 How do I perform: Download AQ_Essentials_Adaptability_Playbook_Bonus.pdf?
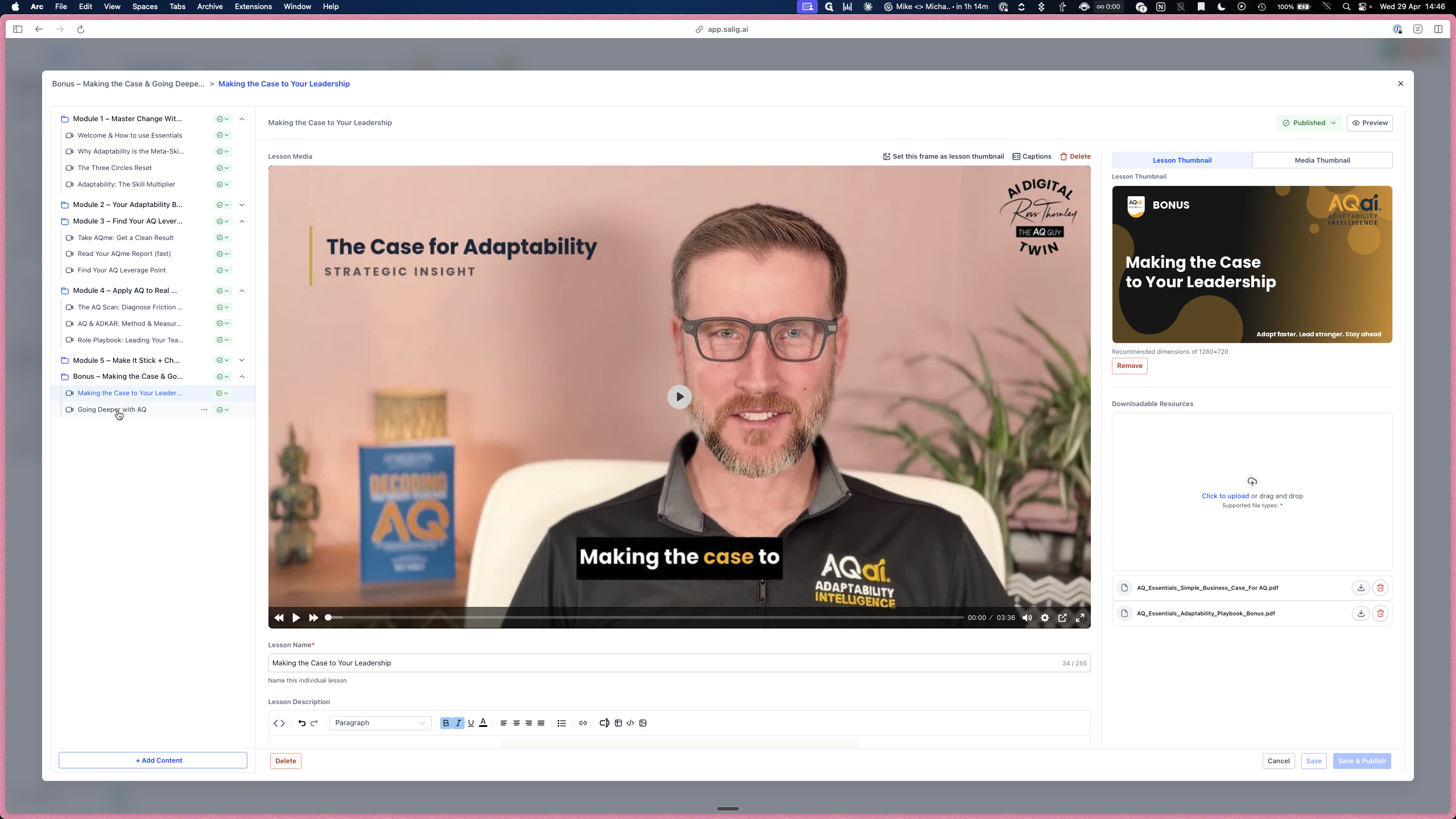pos(1361,614)
